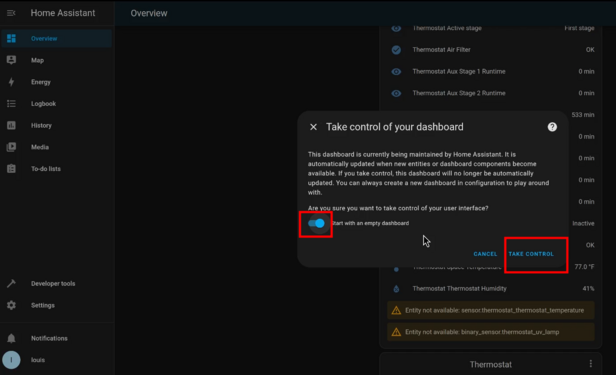Click the To-do lists clipboard icon
This screenshot has height=375, width=616.
pos(11,168)
